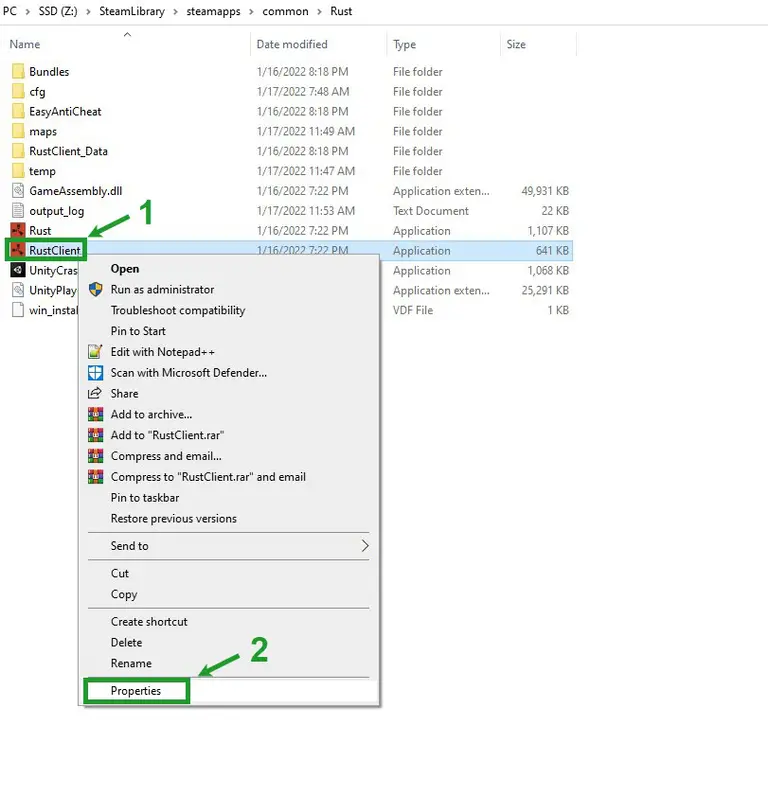Click the 1/17/2022 11:49 AM date of maps
The height and width of the screenshot is (796, 768).
(306, 131)
